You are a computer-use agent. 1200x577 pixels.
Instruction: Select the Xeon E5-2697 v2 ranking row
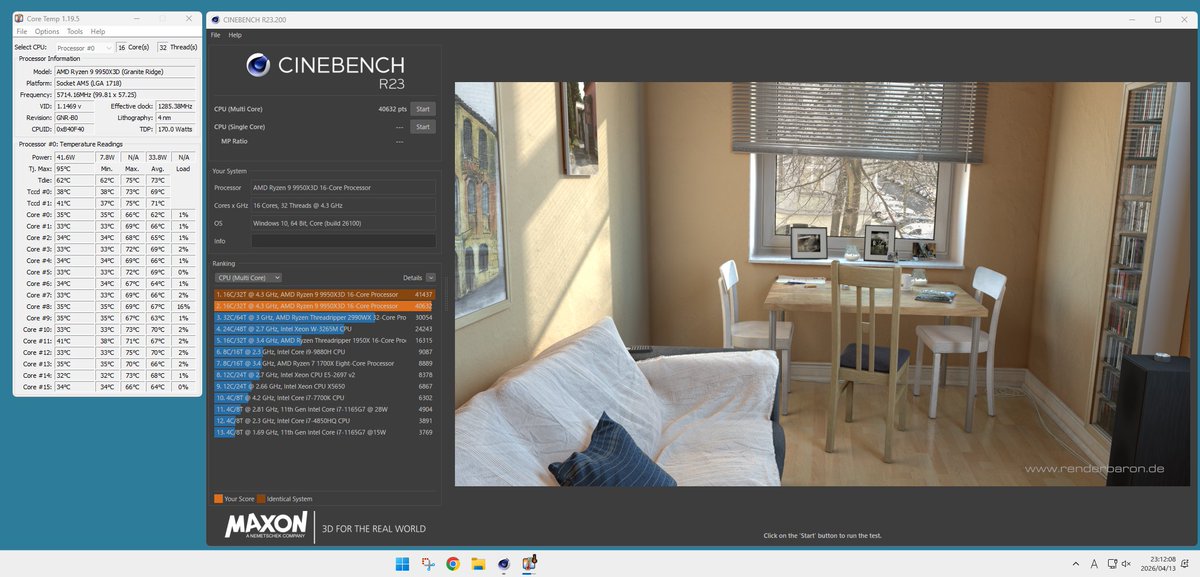325,374
